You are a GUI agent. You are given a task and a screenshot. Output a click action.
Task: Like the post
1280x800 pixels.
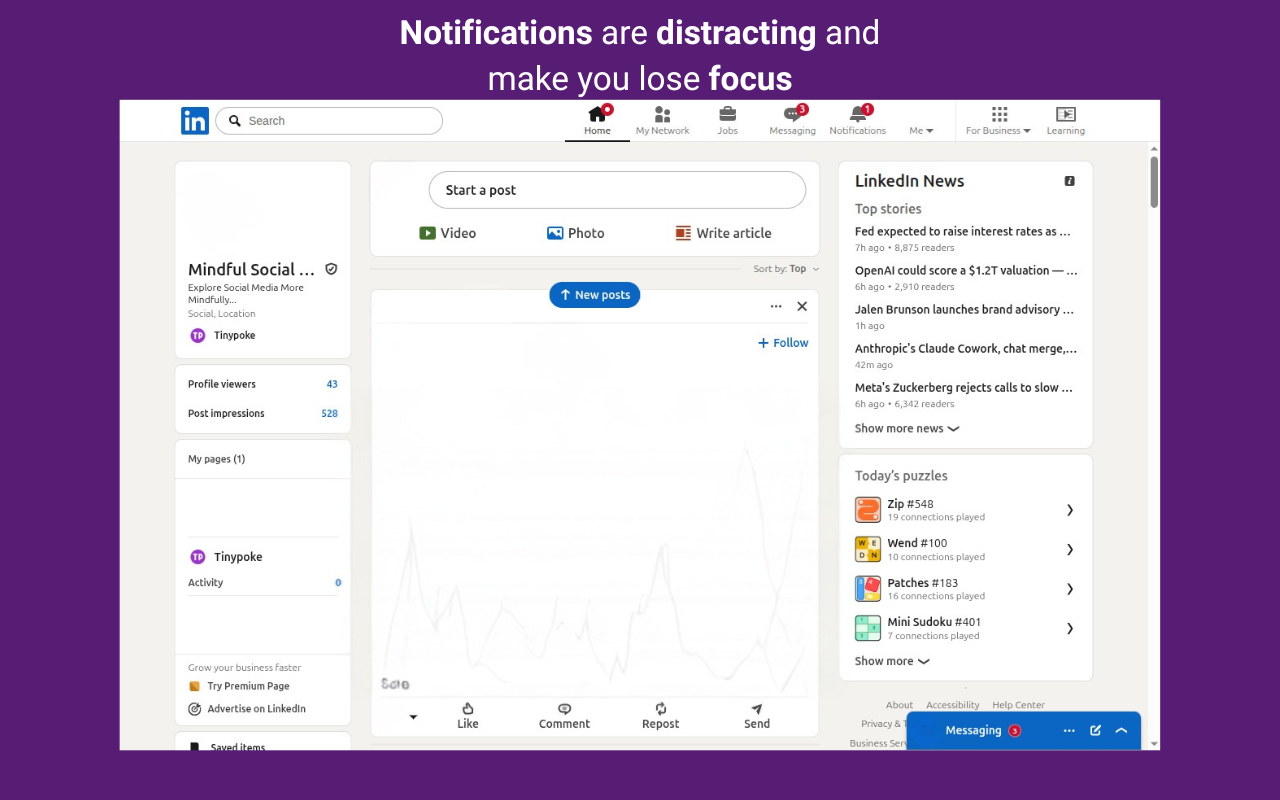click(468, 716)
